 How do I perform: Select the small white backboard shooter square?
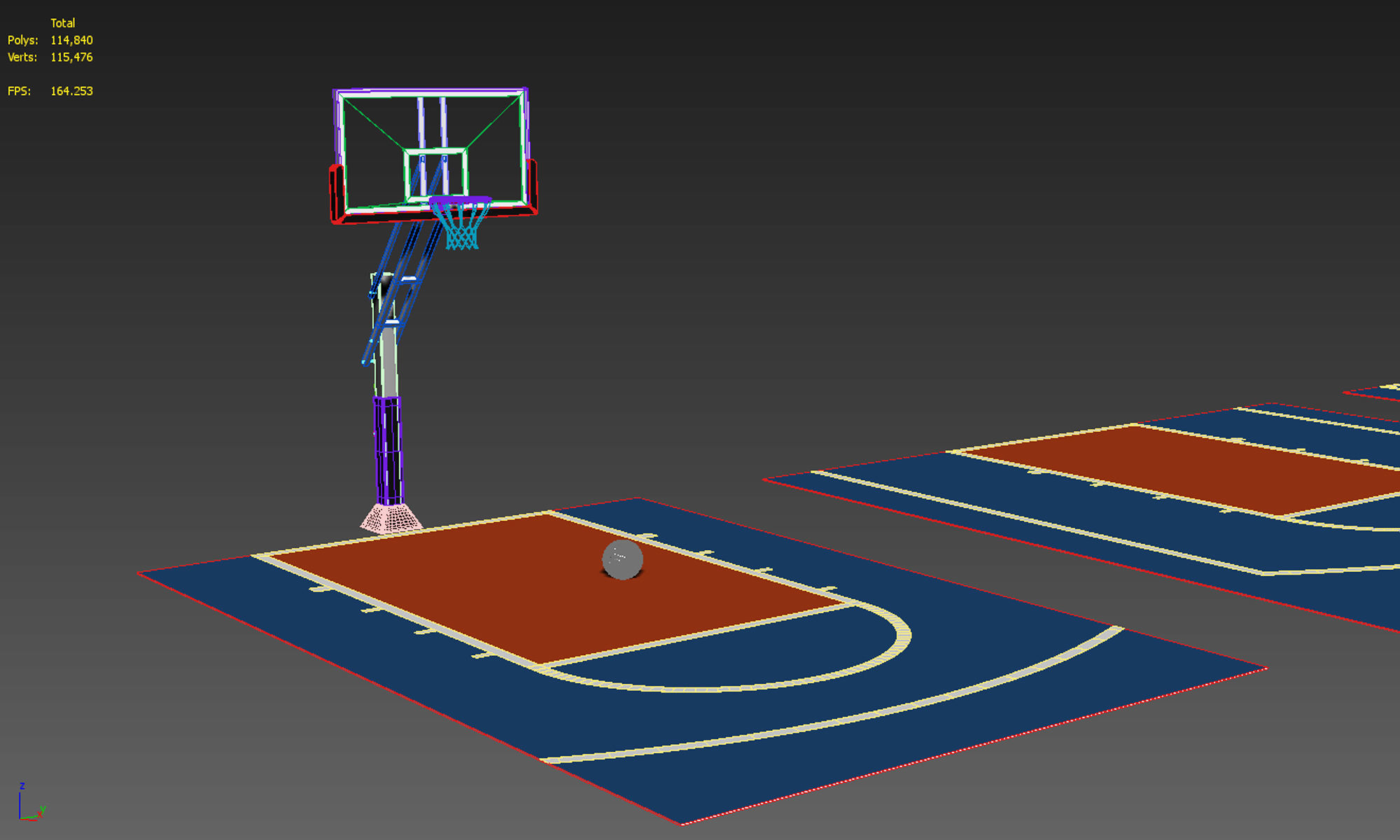pos(435,174)
